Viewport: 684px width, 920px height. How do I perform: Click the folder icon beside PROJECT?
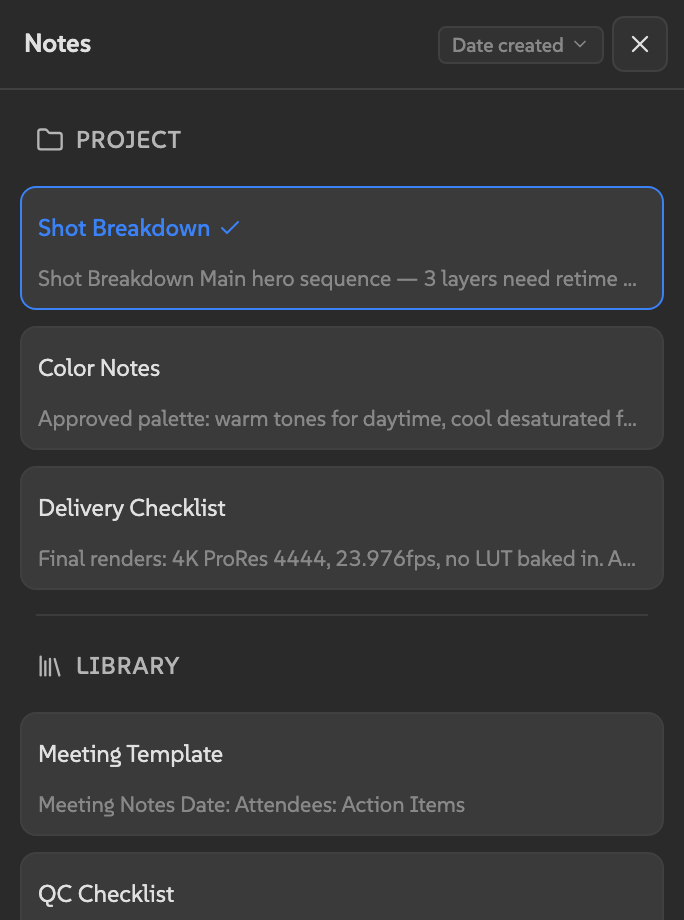pos(49,139)
